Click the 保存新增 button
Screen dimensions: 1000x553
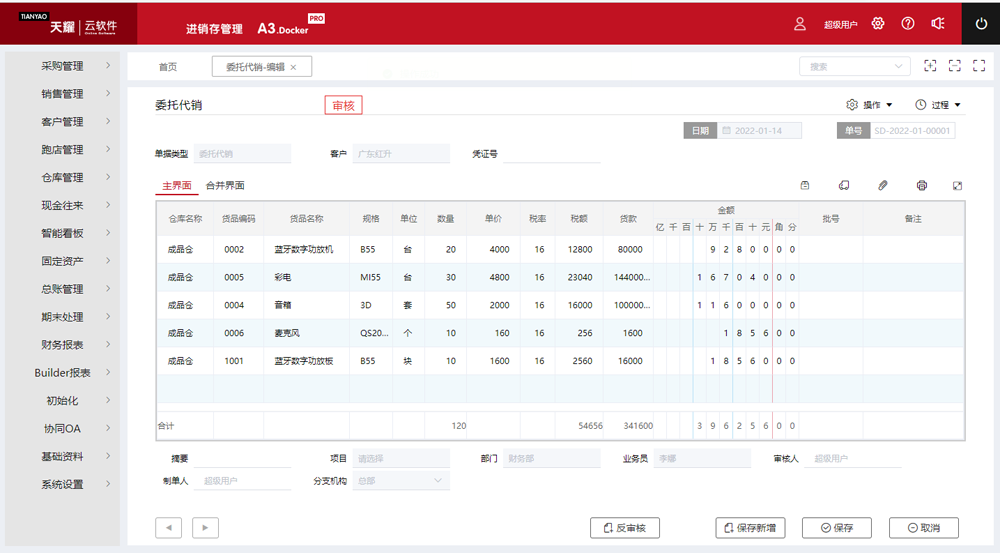pos(751,528)
